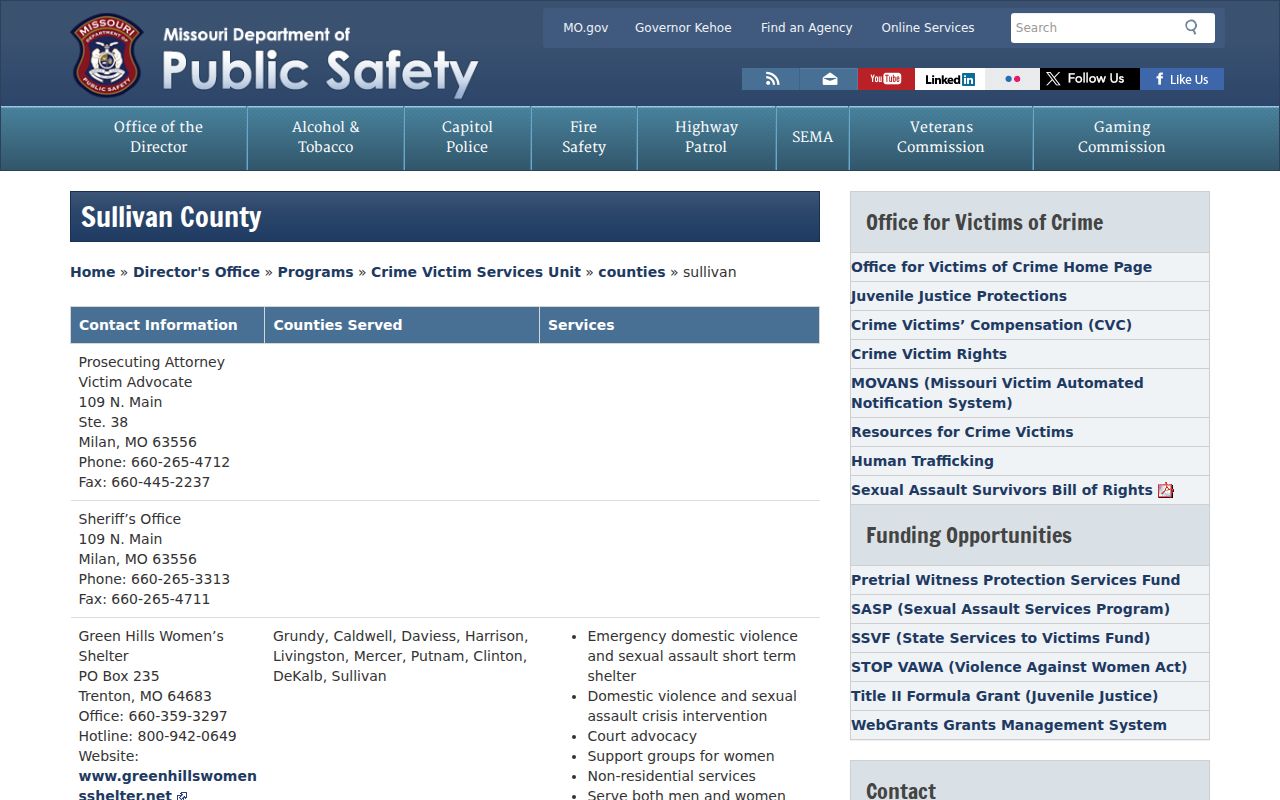Click the PDF icon beside Survivors Bill of Rights

[1166, 490]
